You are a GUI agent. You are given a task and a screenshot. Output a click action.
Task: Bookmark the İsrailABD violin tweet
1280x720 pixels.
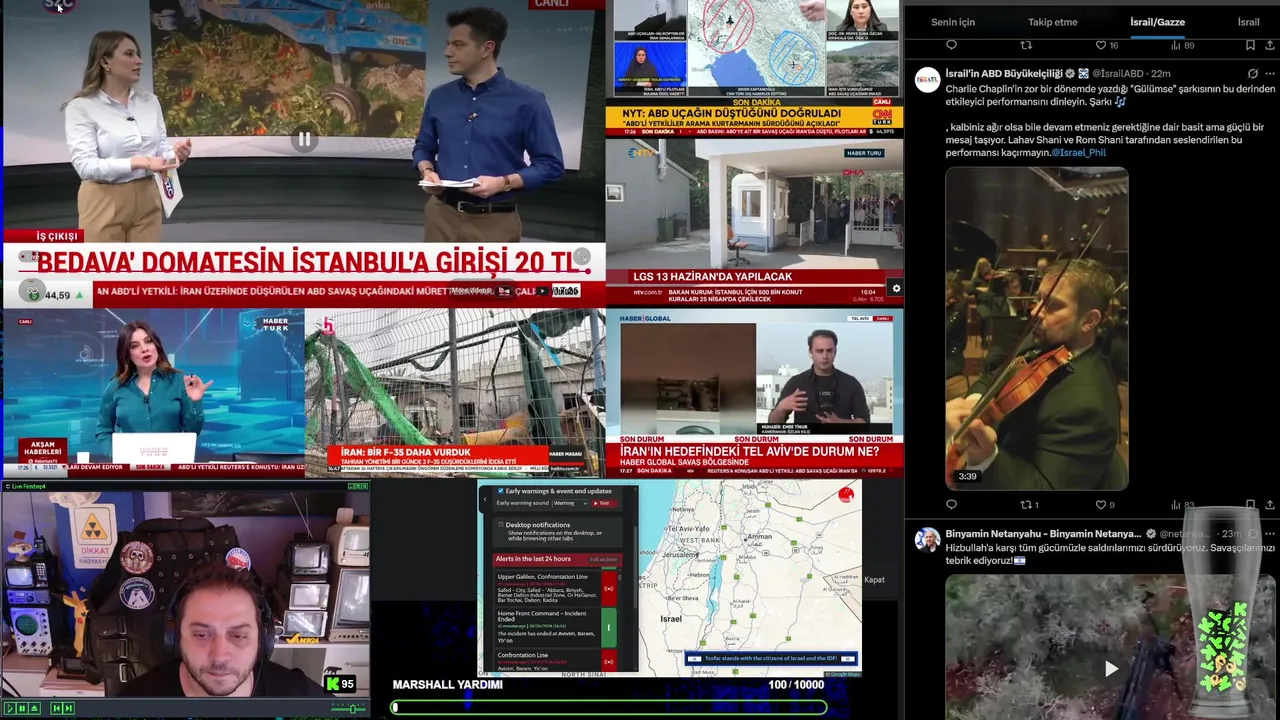click(x=1250, y=505)
